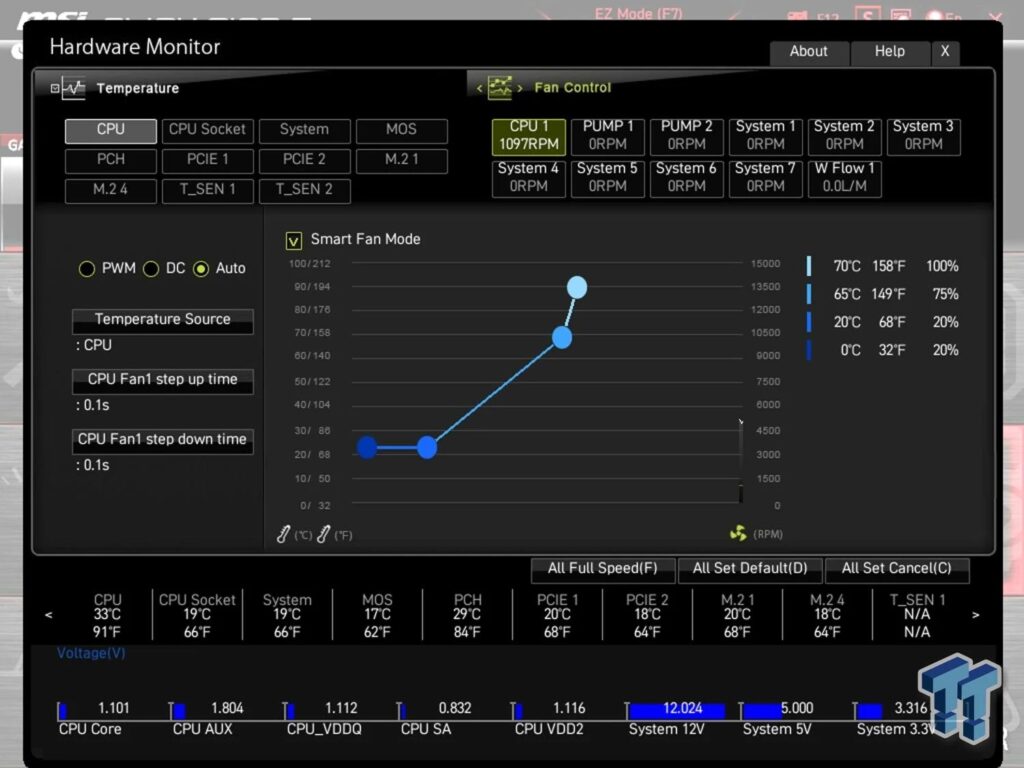Click the 20°C fan curve point
The height and width of the screenshot is (768, 1024).
click(427, 447)
